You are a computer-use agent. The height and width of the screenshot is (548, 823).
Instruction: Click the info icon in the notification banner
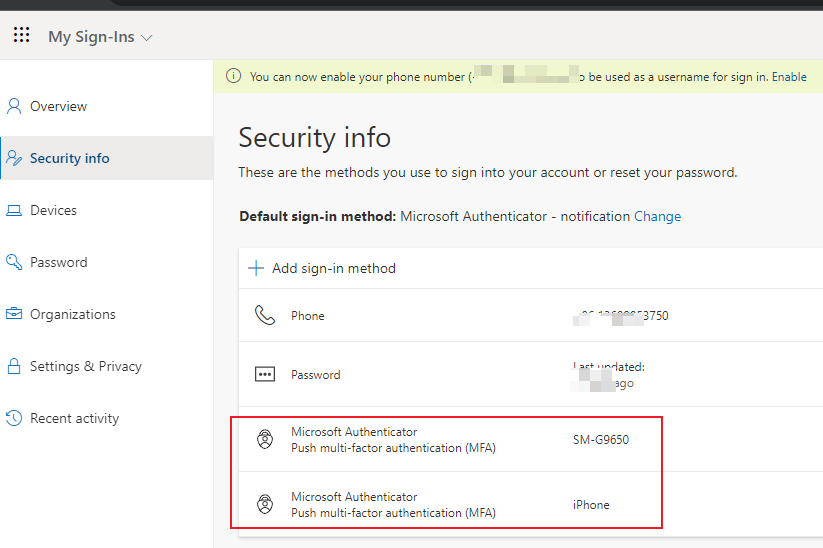(234, 76)
